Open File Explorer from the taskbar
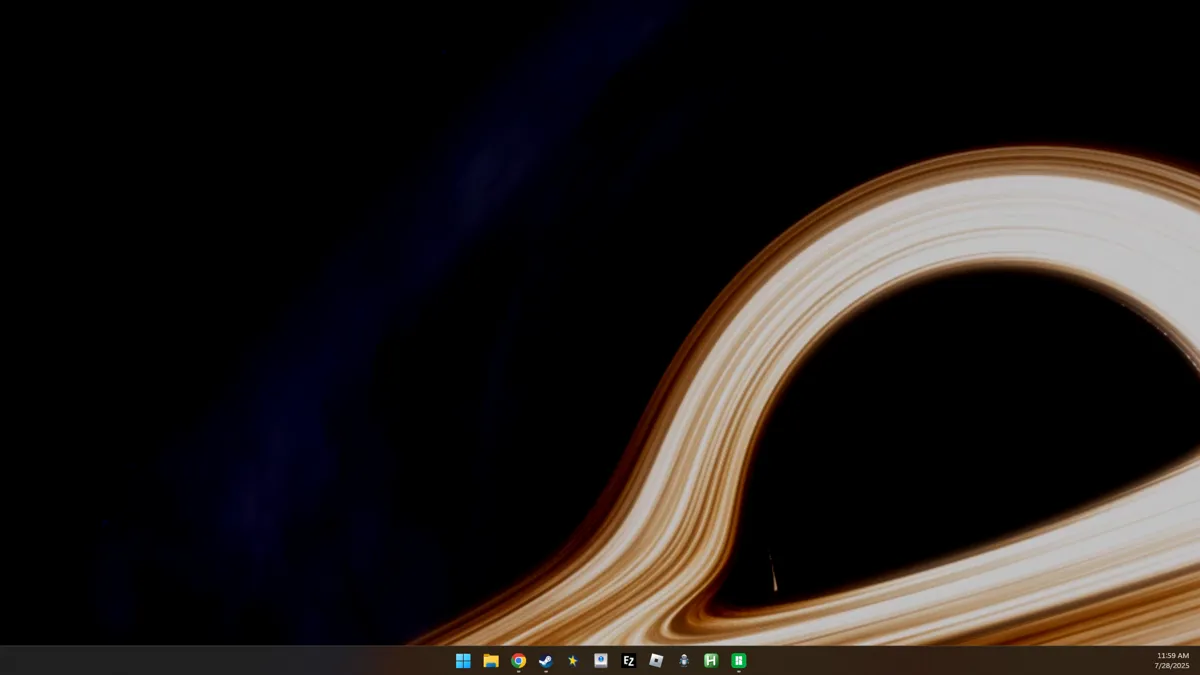The width and height of the screenshot is (1200, 675). pos(491,661)
